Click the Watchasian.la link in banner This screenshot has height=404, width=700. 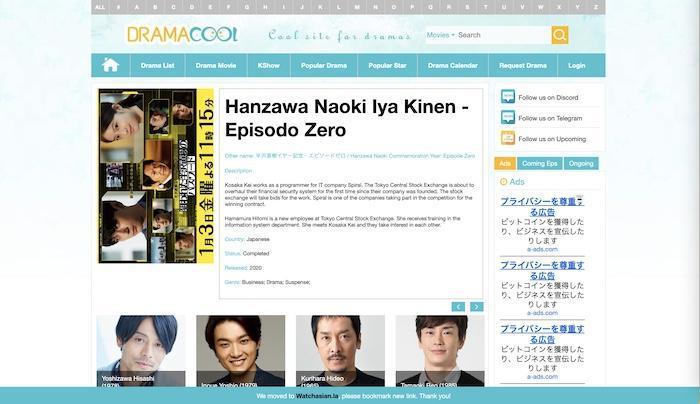[317, 396]
